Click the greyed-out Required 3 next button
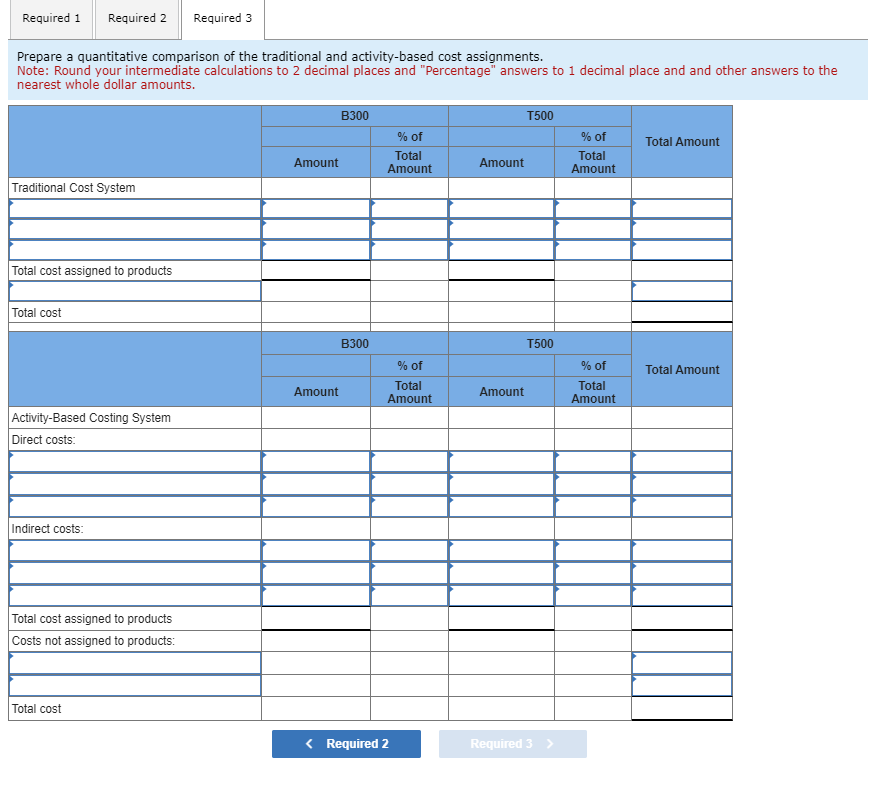Viewport: 884px width, 788px height. tap(512, 743)
